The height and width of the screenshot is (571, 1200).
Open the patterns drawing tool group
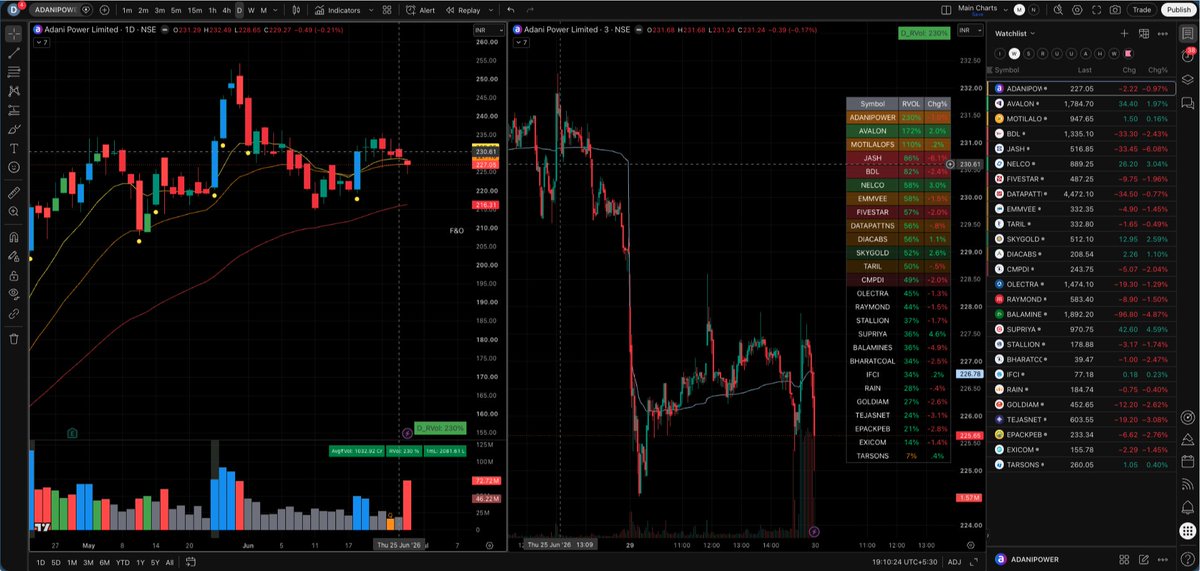click(x=14, y=91)
